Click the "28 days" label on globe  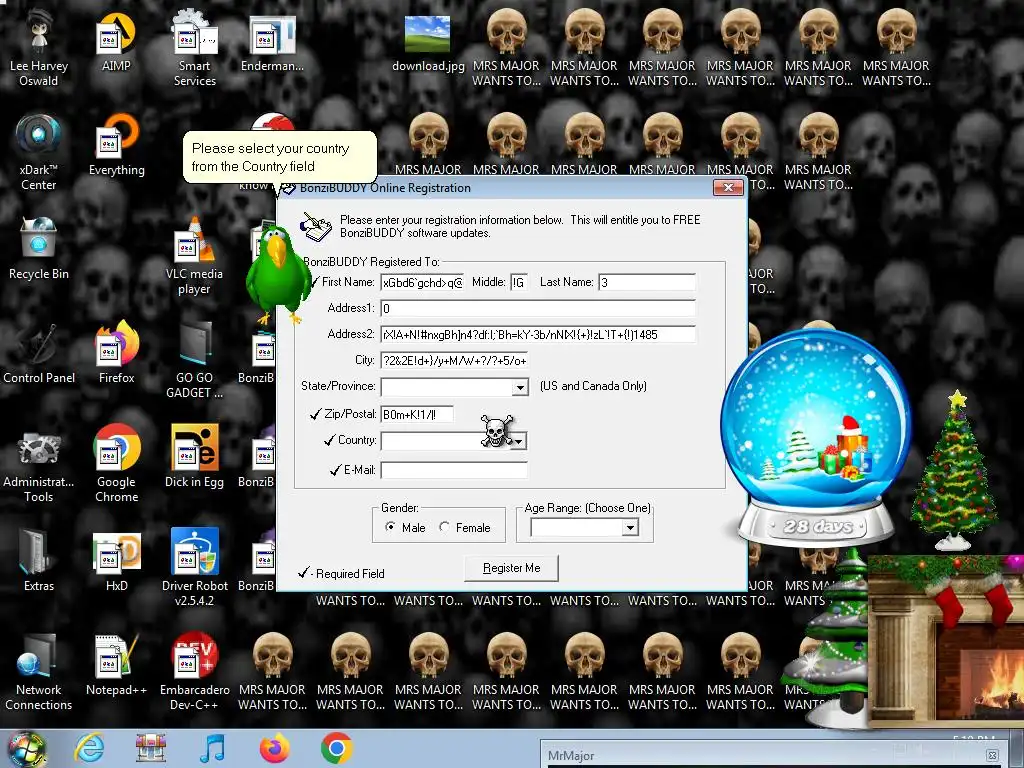click(x=818, y=526)
